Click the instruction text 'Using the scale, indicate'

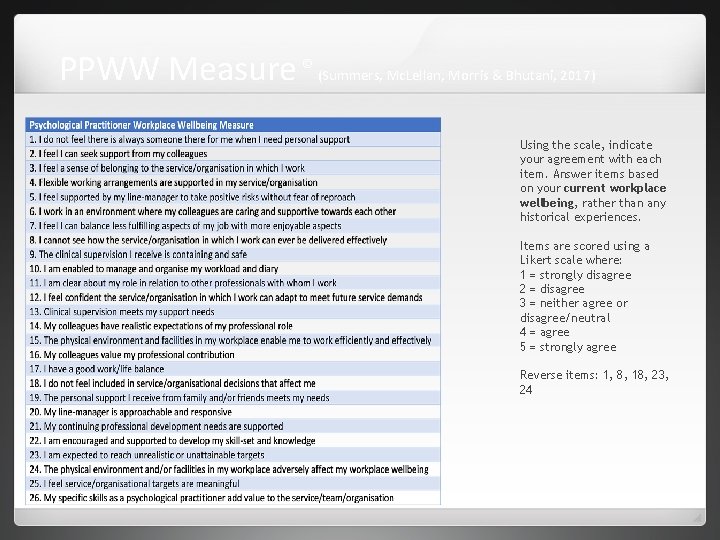[x=586, y=145]
